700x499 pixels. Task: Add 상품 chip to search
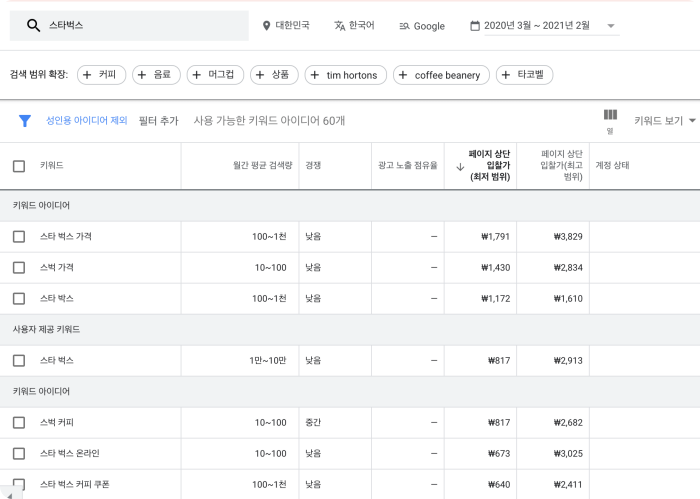click(x=274, y=75)
